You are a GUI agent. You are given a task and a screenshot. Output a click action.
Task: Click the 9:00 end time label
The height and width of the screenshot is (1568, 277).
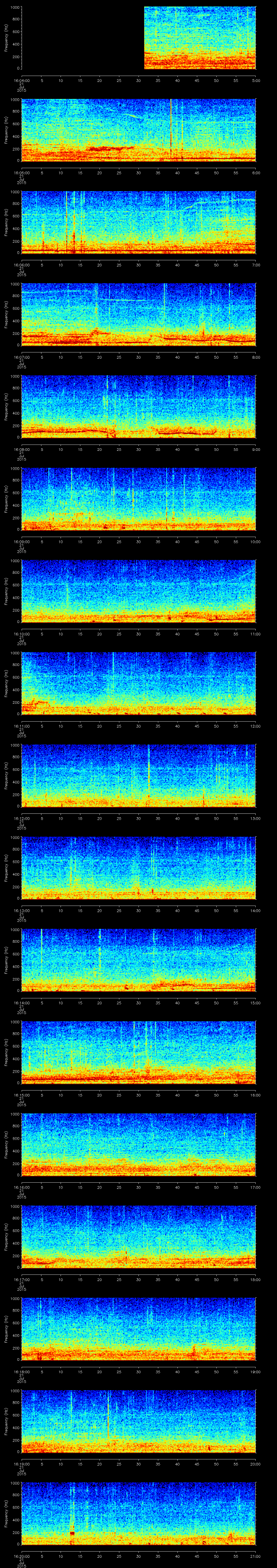coord(256,449)
